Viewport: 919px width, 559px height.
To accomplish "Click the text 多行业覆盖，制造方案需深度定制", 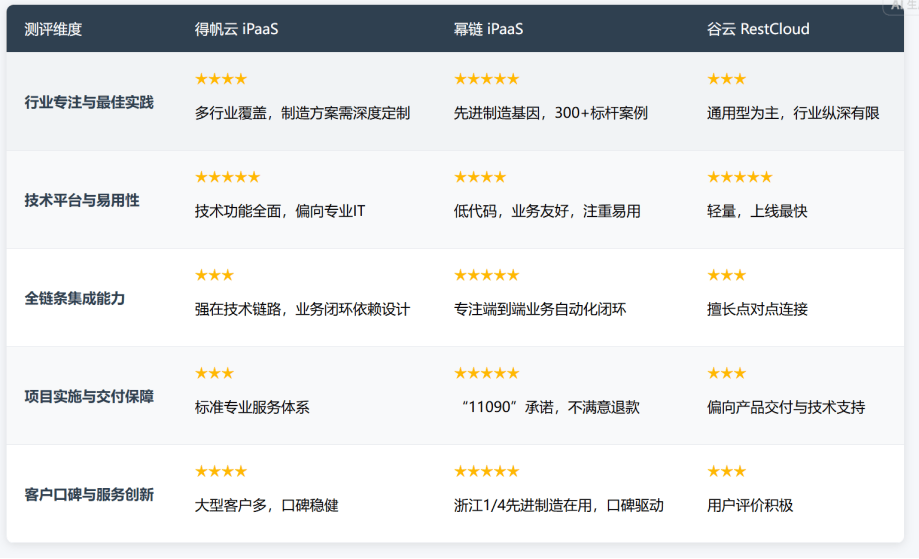I will [x=302, y=113].
